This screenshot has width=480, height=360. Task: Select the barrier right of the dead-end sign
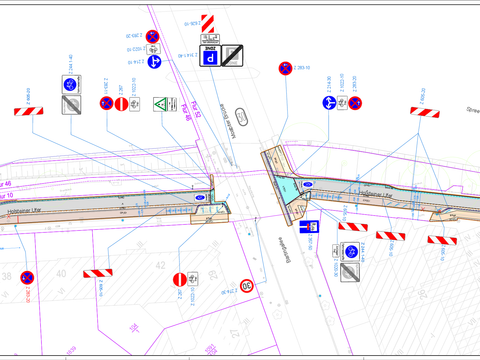353,227
